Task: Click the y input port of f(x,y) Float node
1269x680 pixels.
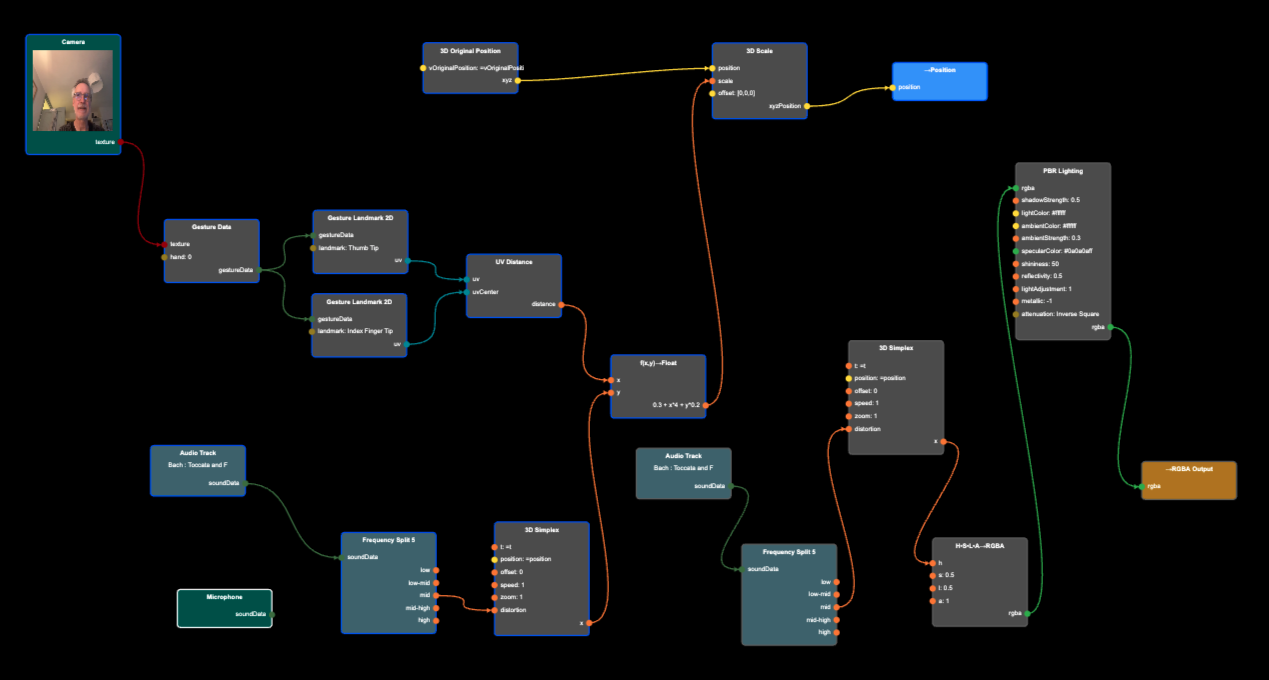Action: (610, 393)
